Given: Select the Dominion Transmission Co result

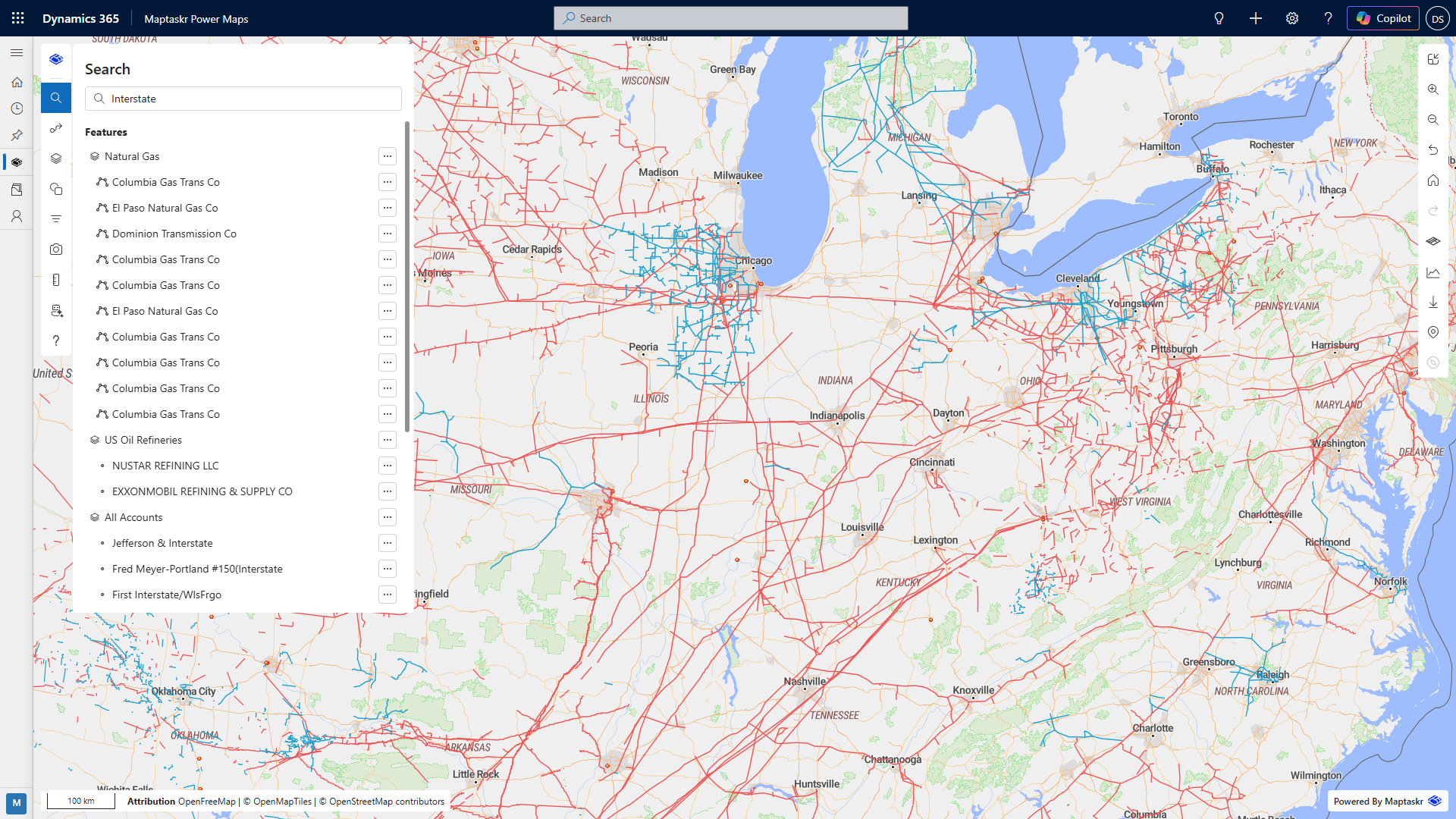Looking at the screenshot, I should tap(174, 234).
